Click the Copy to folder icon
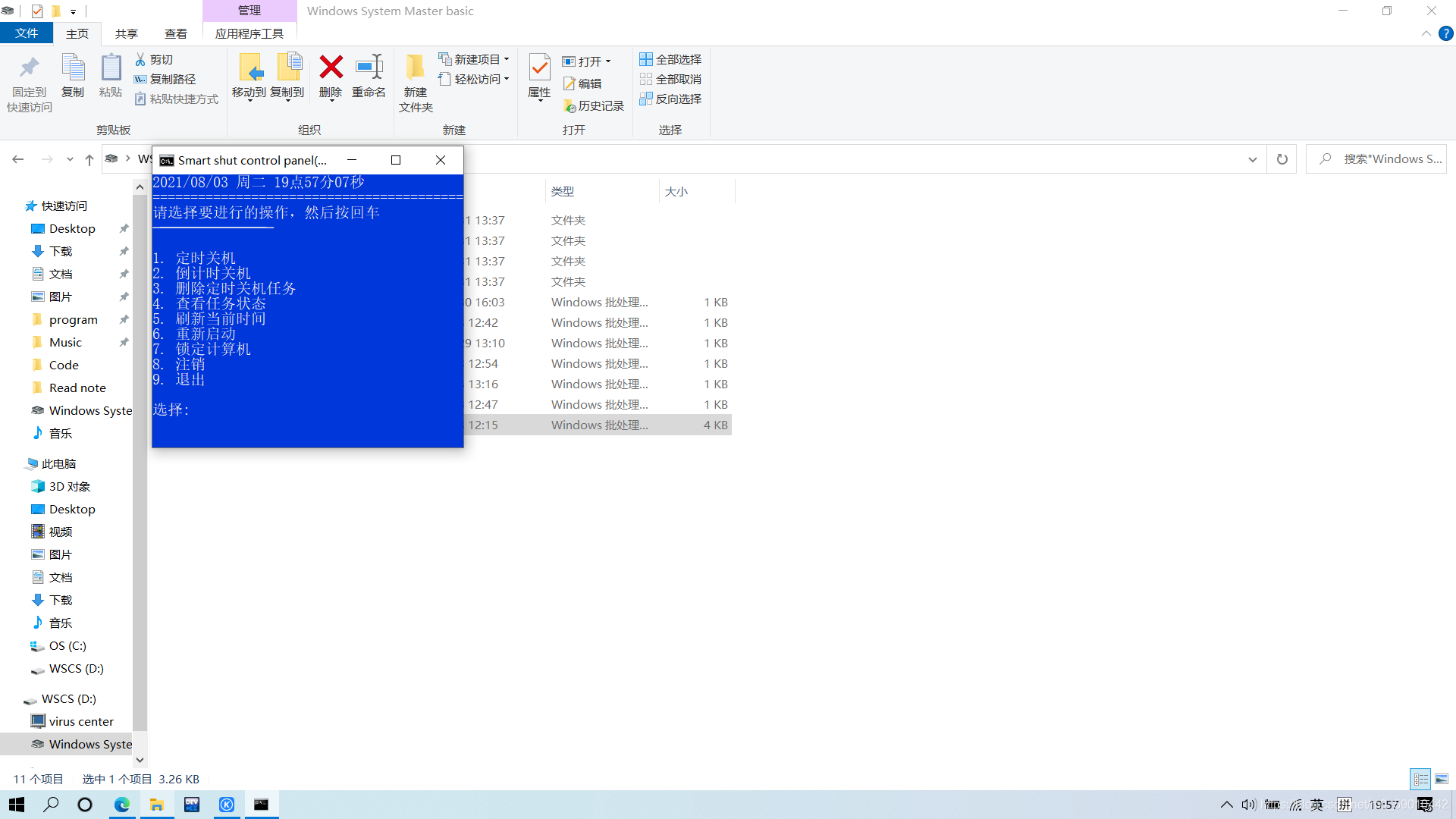This screenshot has height=819, width=1456. (x=287, y=68)
